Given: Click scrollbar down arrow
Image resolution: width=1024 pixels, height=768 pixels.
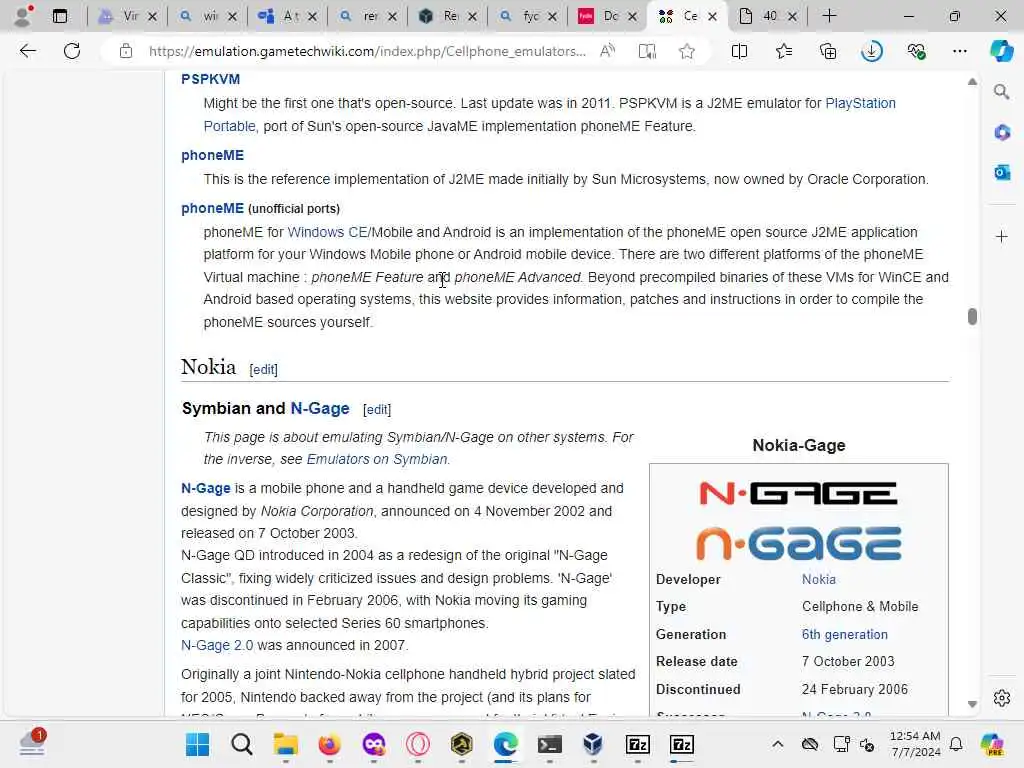Looking at the screenshot, I should tap(972, 704).
